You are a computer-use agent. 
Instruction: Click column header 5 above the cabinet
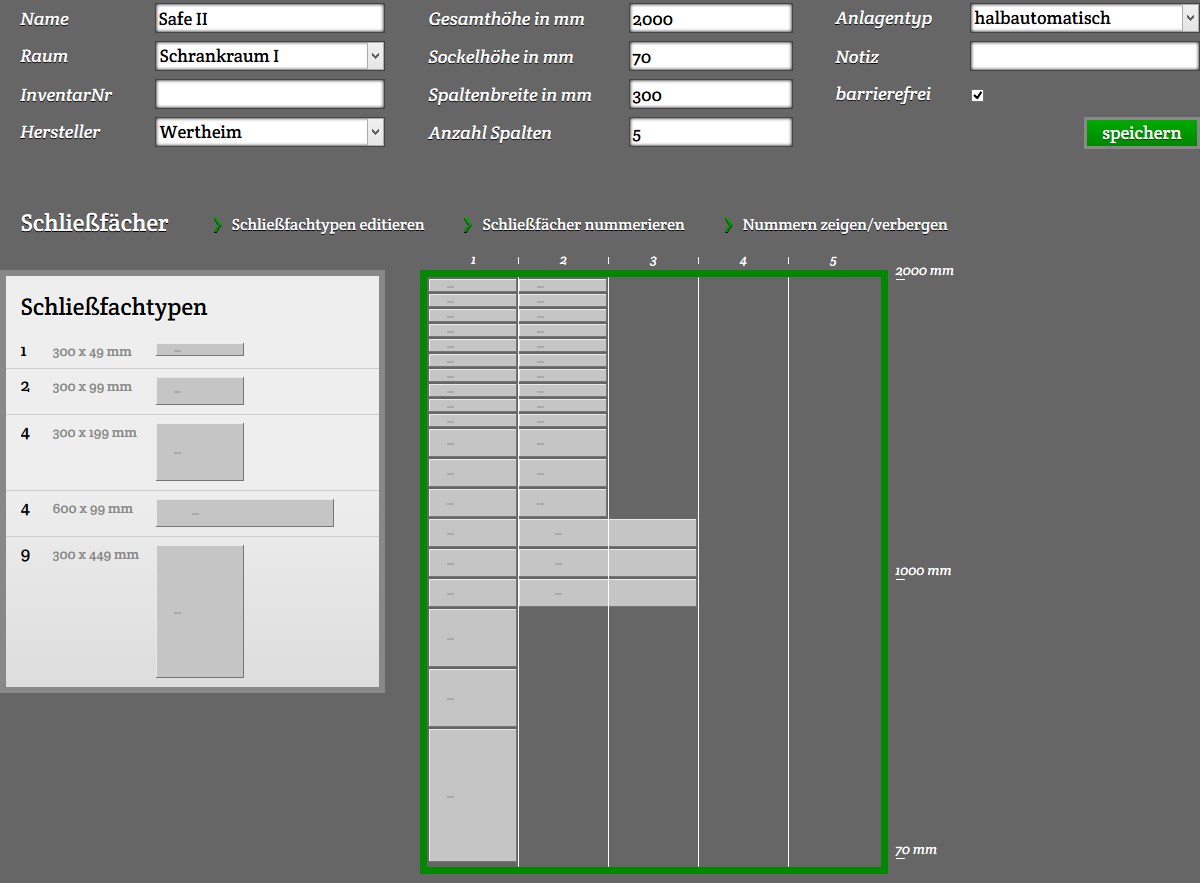833,261
